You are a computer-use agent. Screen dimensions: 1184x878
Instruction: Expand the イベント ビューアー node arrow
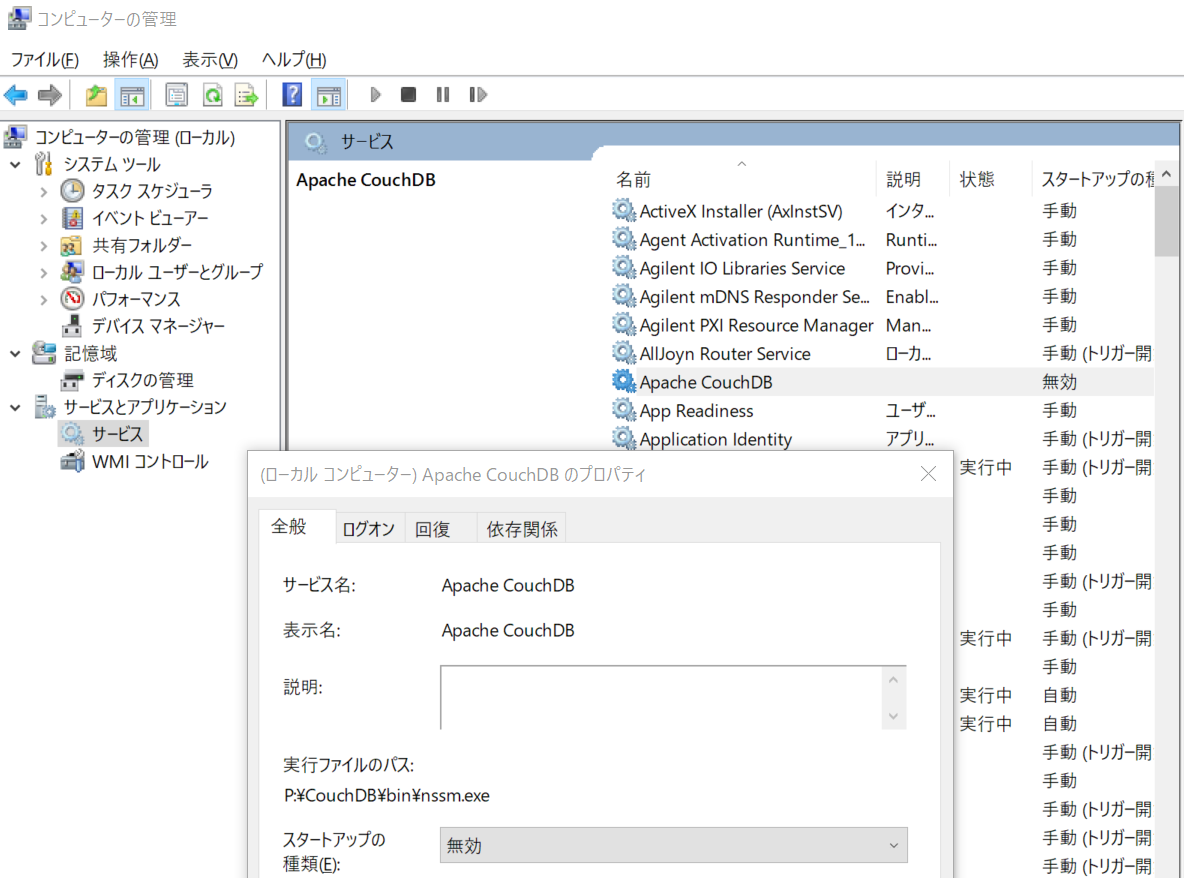[44, 219]
